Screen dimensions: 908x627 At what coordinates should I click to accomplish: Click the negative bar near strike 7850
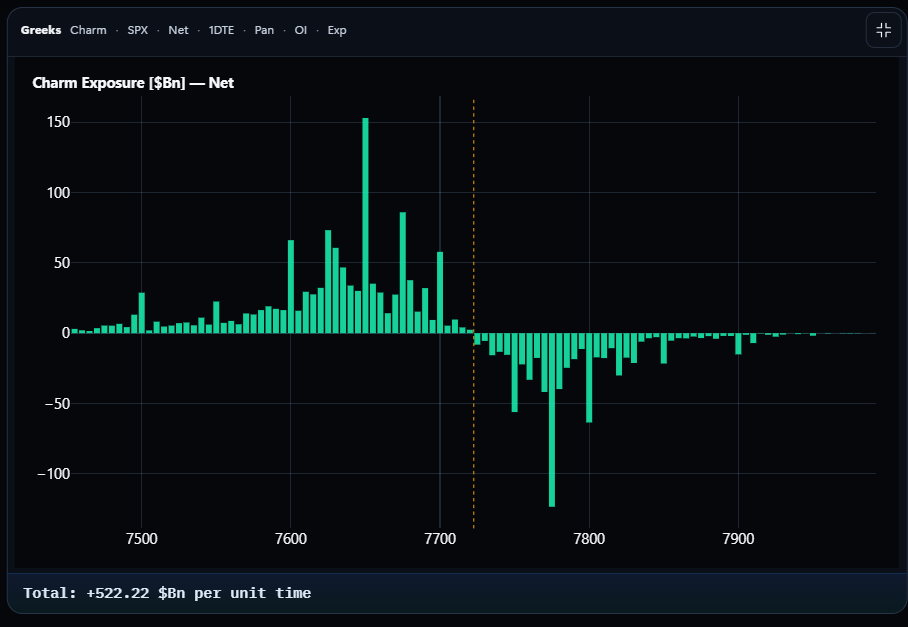coord(664,348)
